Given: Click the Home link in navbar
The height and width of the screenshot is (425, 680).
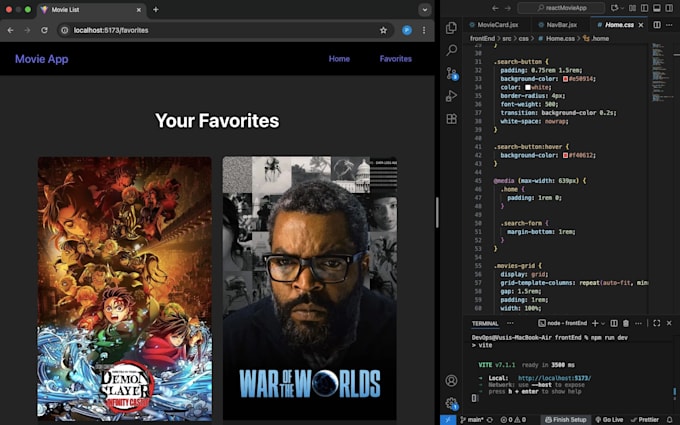Looking at the screenshot, I should point(339,59).
